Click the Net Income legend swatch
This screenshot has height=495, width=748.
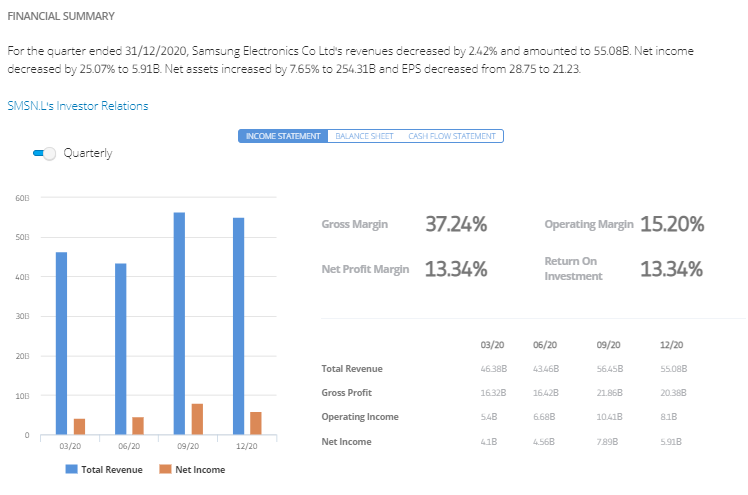tap(165, 469)
